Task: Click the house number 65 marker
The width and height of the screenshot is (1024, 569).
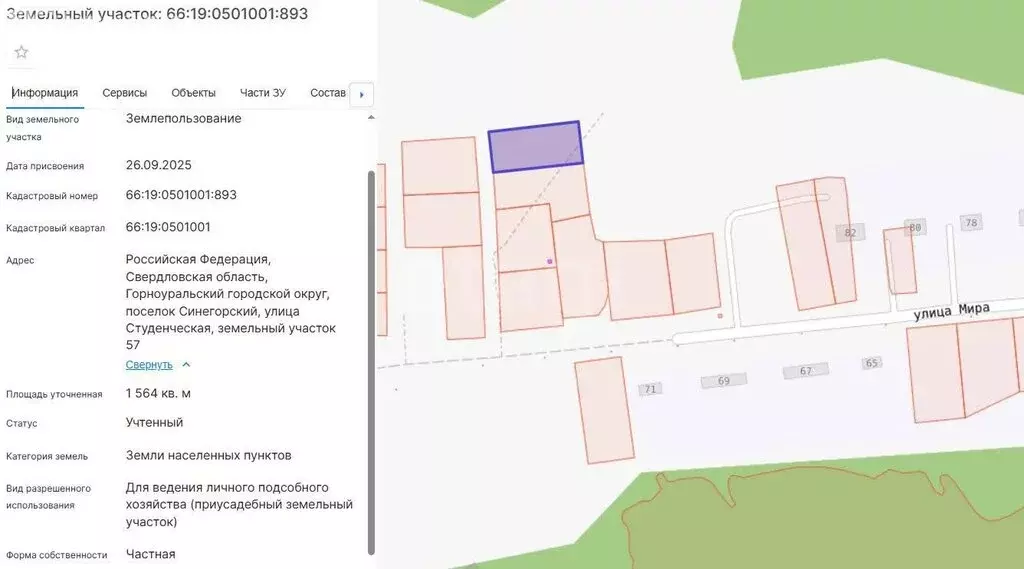Action: [872, 363]
